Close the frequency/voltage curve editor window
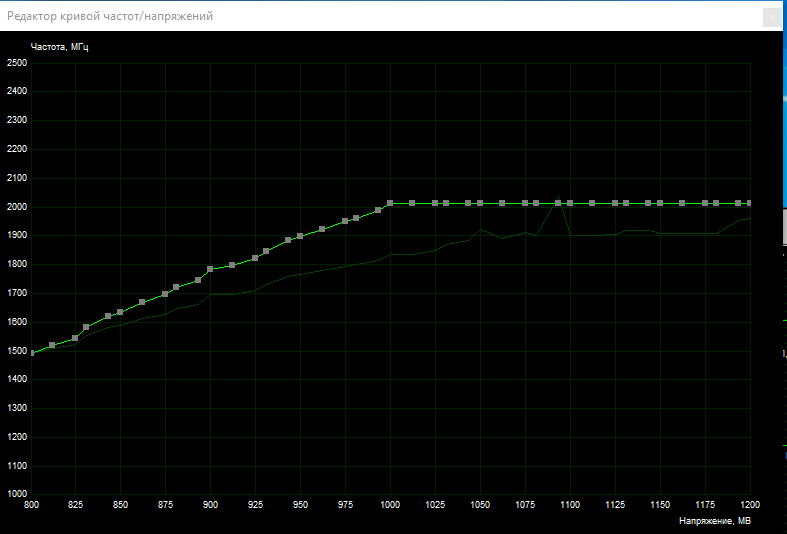 pos(772,18)
